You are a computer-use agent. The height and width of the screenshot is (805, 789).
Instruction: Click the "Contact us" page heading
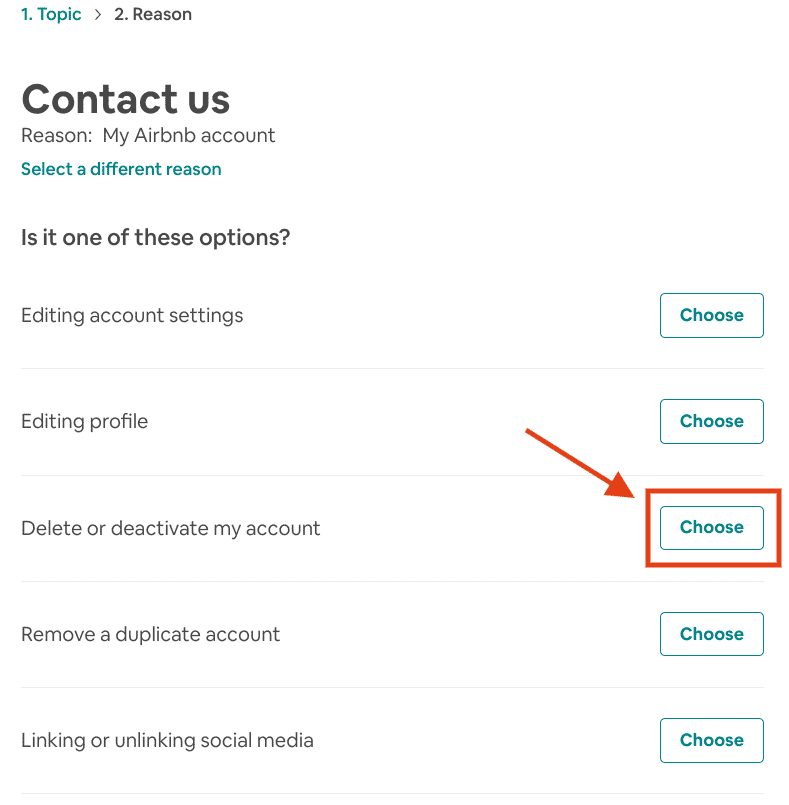point(126,99)
